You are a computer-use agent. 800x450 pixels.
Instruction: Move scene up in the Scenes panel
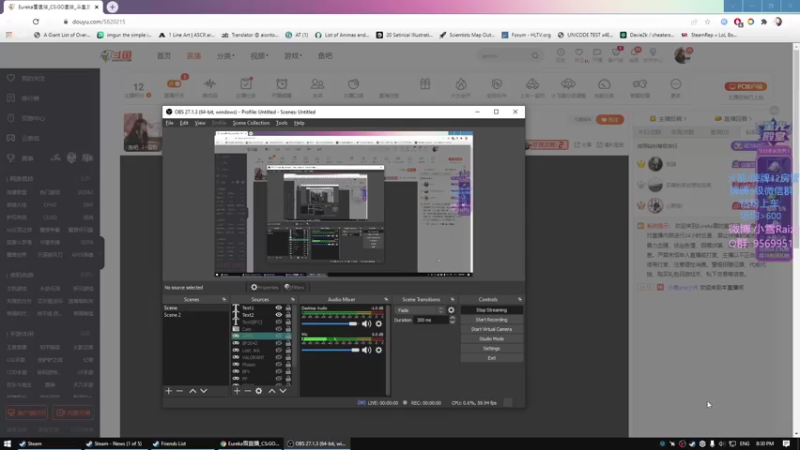193,391
